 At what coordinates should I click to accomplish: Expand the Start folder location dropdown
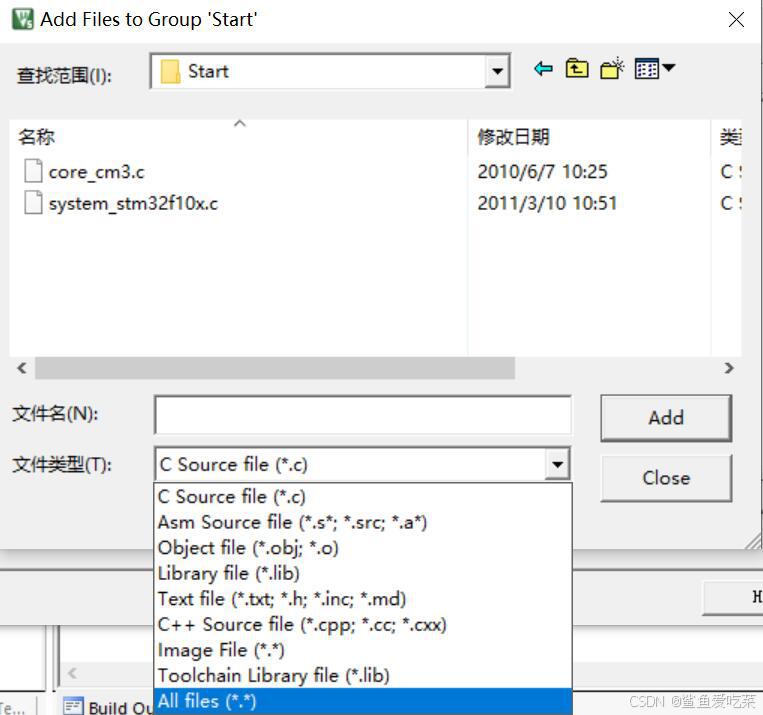(x=497, y=71)
